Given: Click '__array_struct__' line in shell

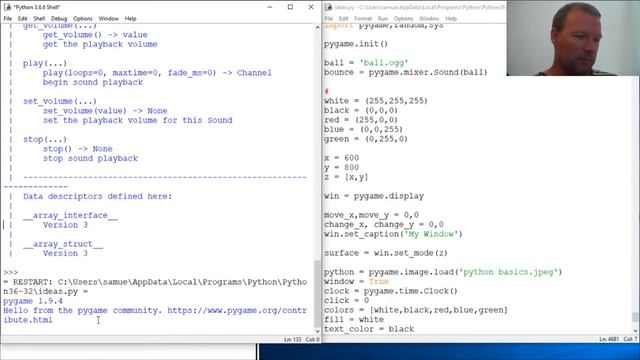Looking at the screenshot, I should click(63, 244).
